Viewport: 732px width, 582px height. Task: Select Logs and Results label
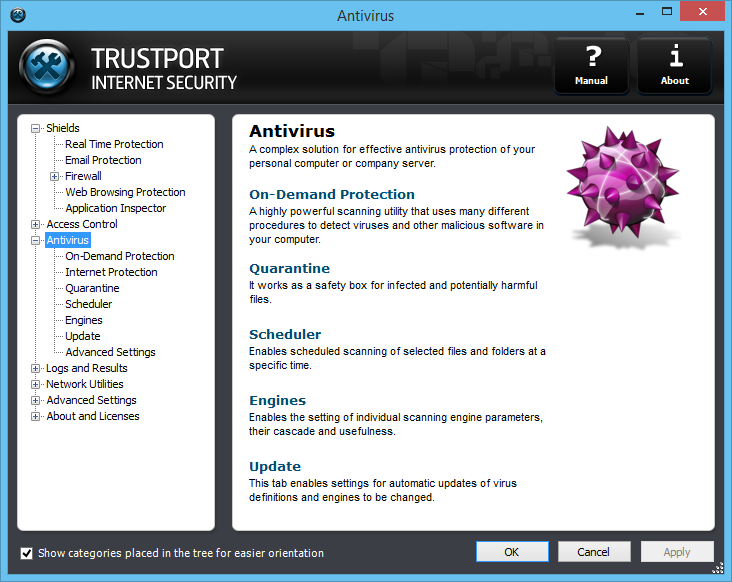86,368
